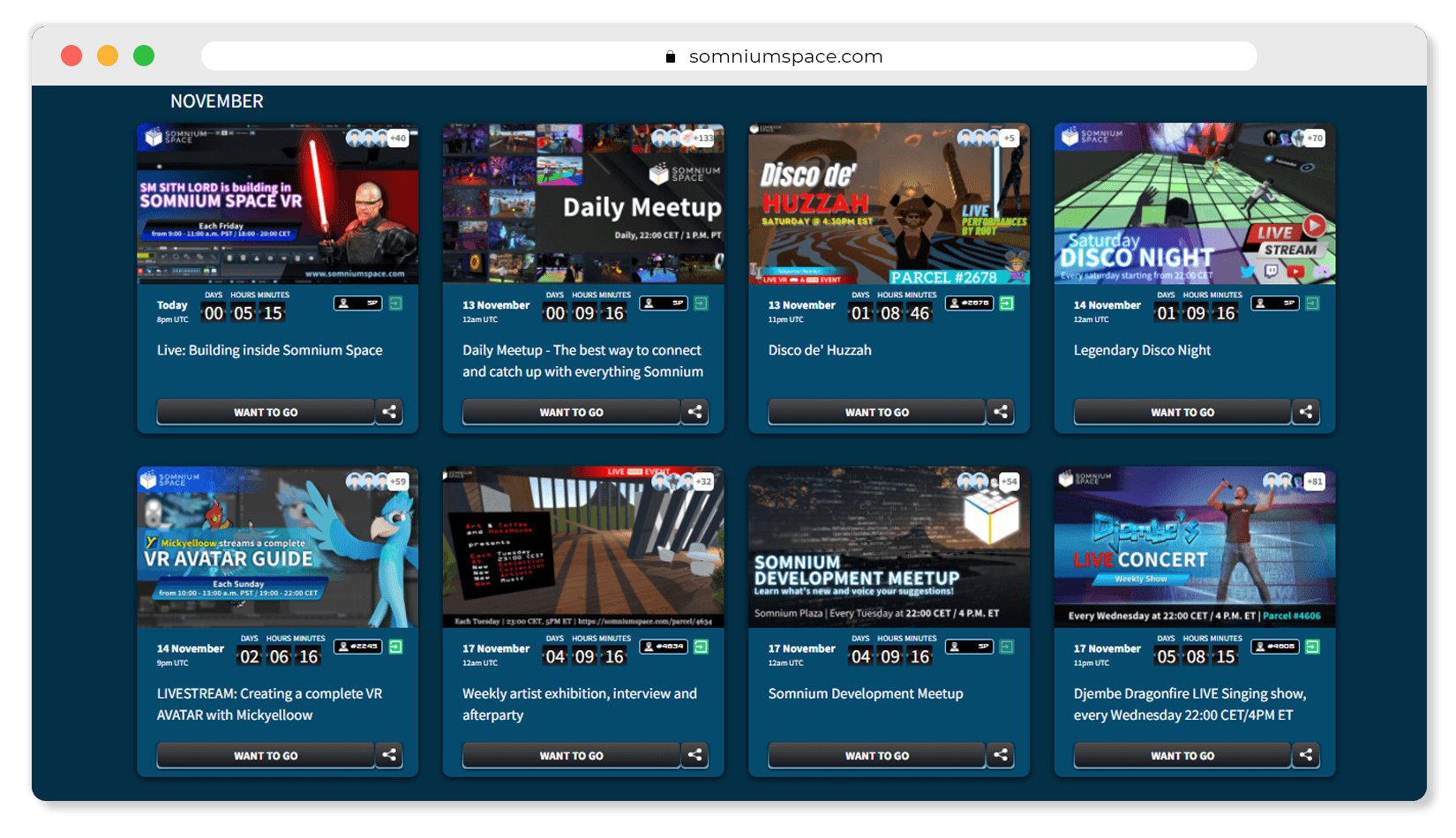Click WANT TO GO for Weekly artist exhibition

(572, 755)
